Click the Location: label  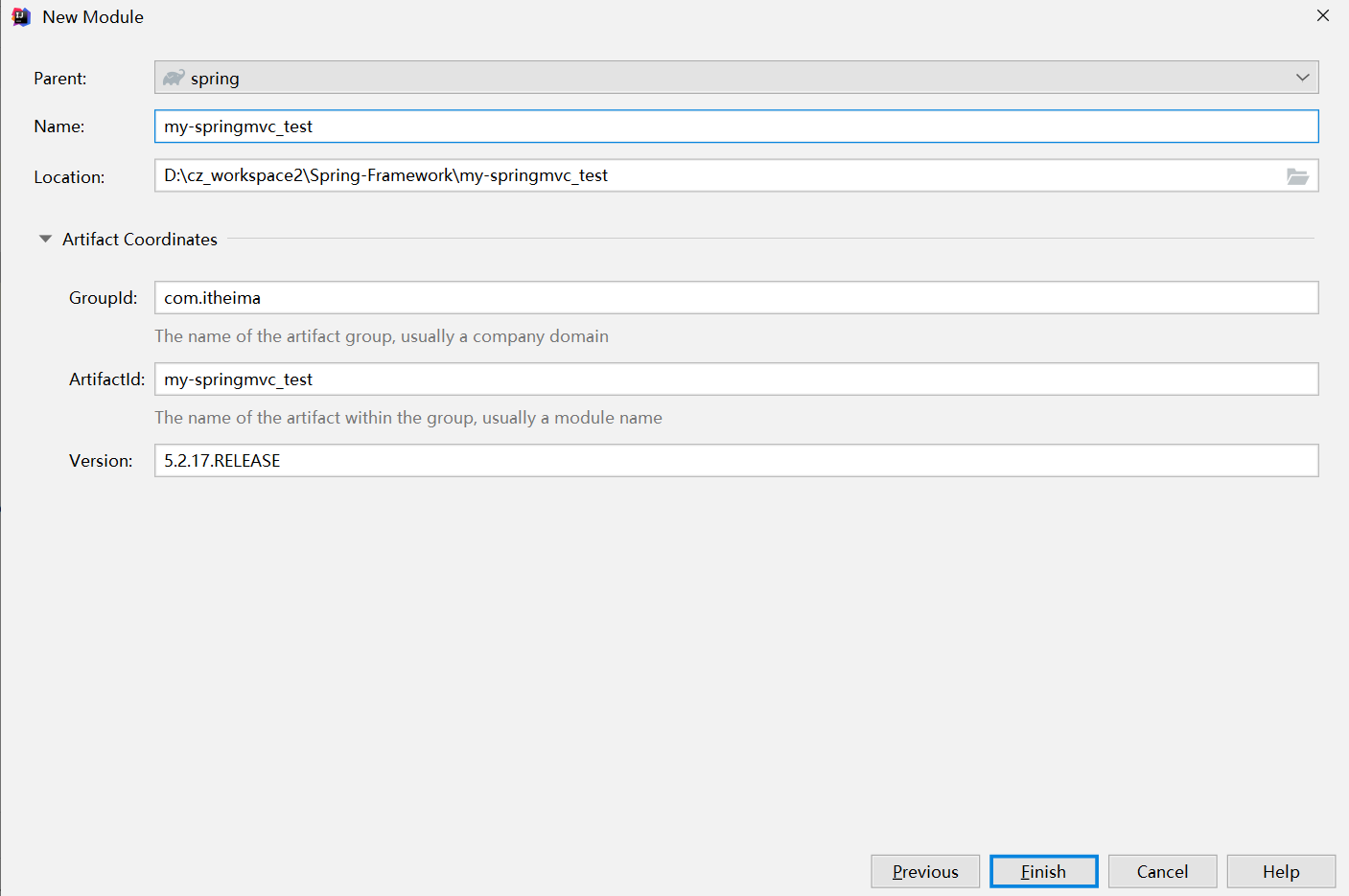69,177
